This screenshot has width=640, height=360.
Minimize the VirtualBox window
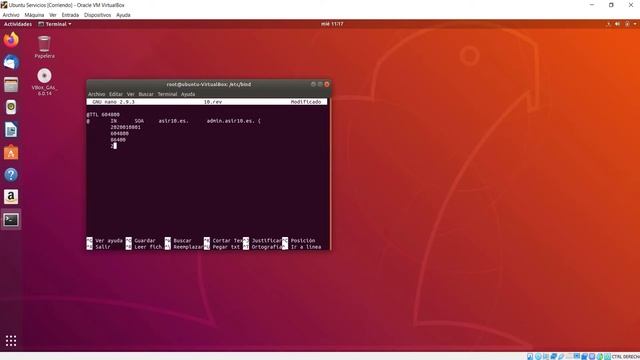coord(592,5)
